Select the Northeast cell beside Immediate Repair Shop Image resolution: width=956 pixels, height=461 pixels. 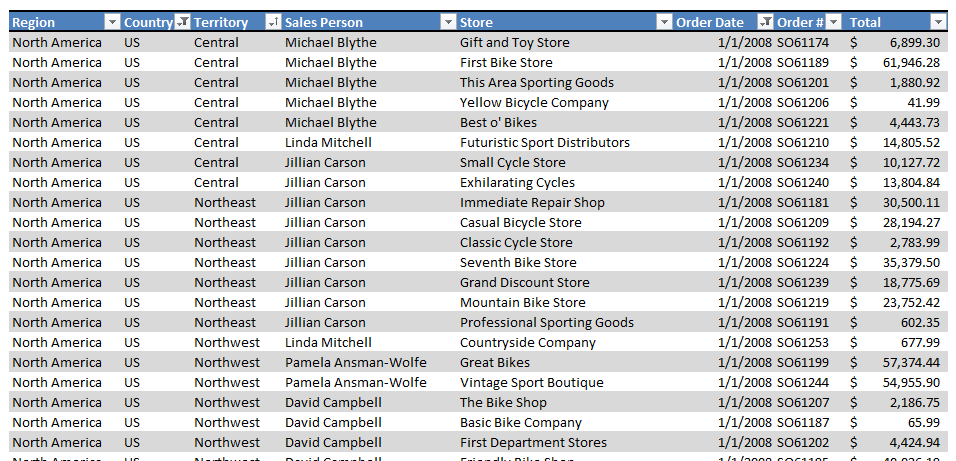tap(237, 202)
